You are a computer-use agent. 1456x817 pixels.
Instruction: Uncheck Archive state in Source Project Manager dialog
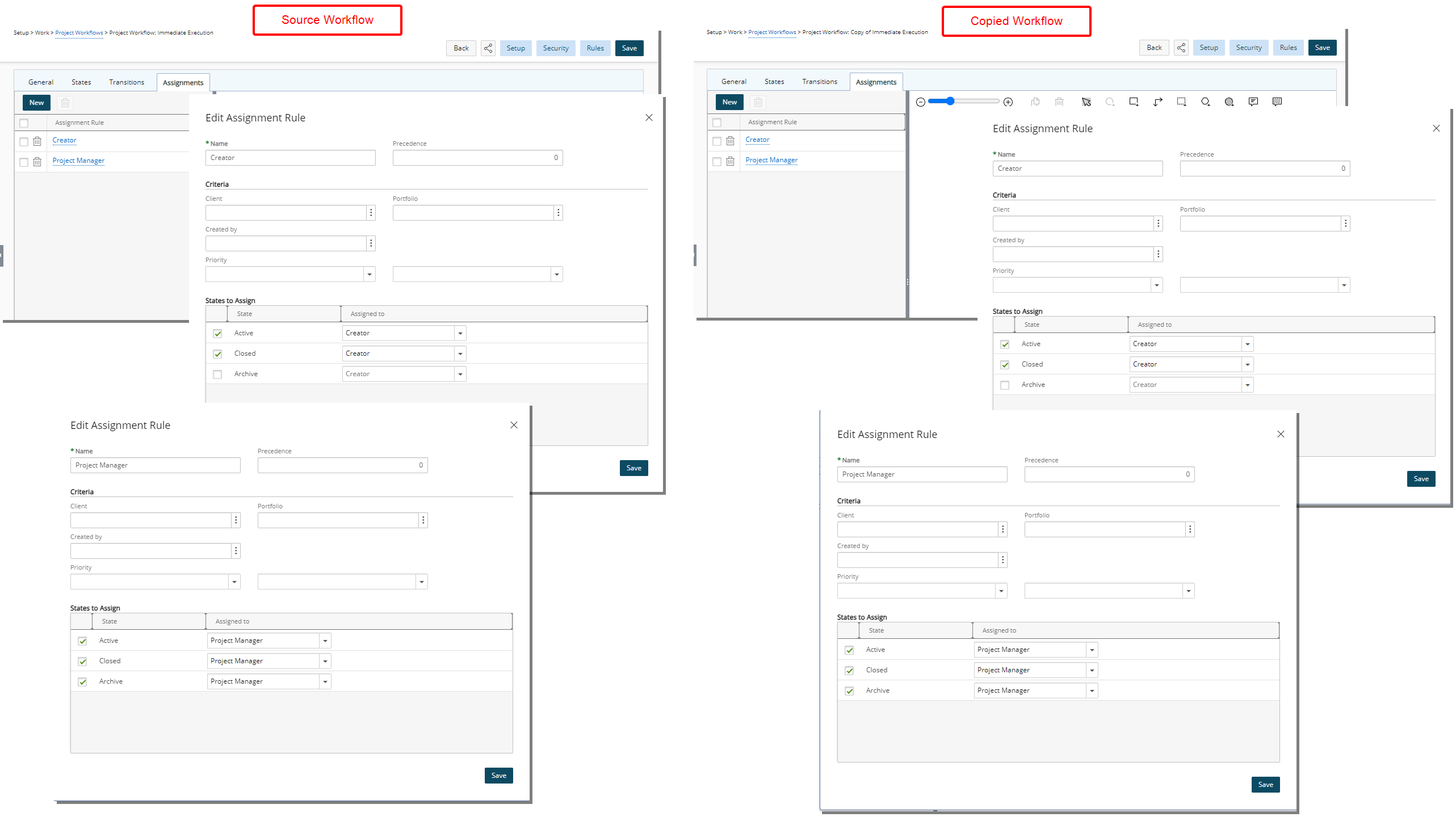click(82, 682)
